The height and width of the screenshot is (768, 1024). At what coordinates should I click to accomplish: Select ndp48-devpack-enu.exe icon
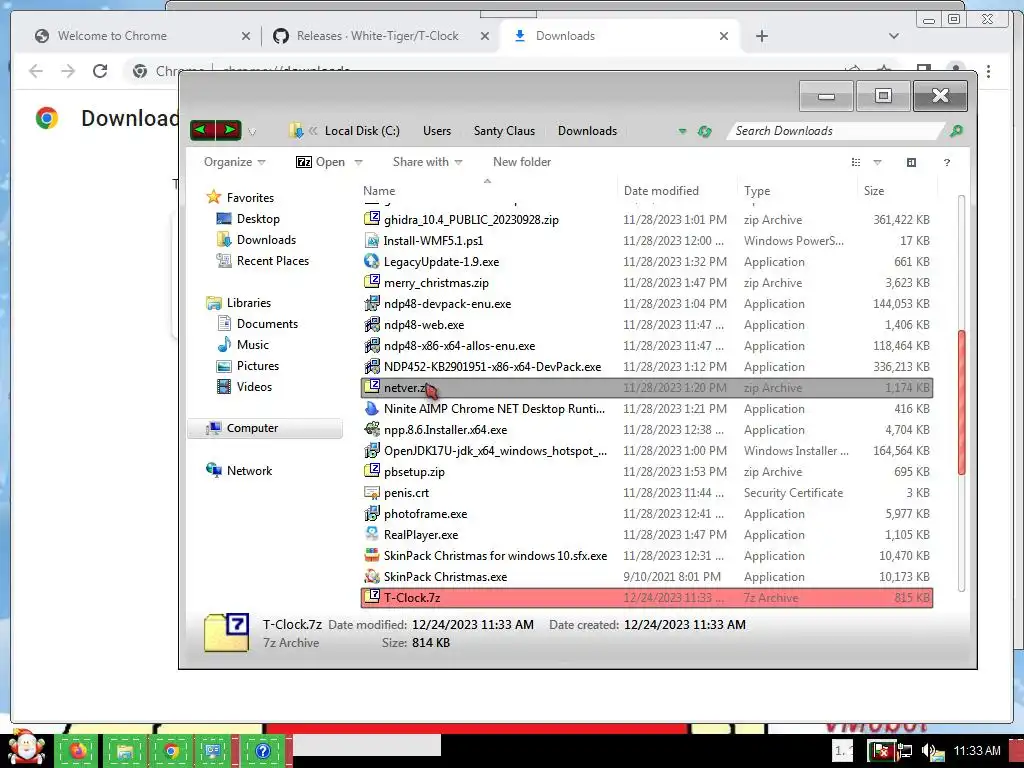[372, 303]
